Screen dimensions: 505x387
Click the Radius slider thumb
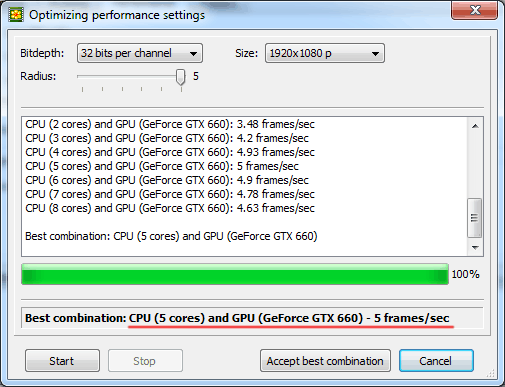pos(181,77)
